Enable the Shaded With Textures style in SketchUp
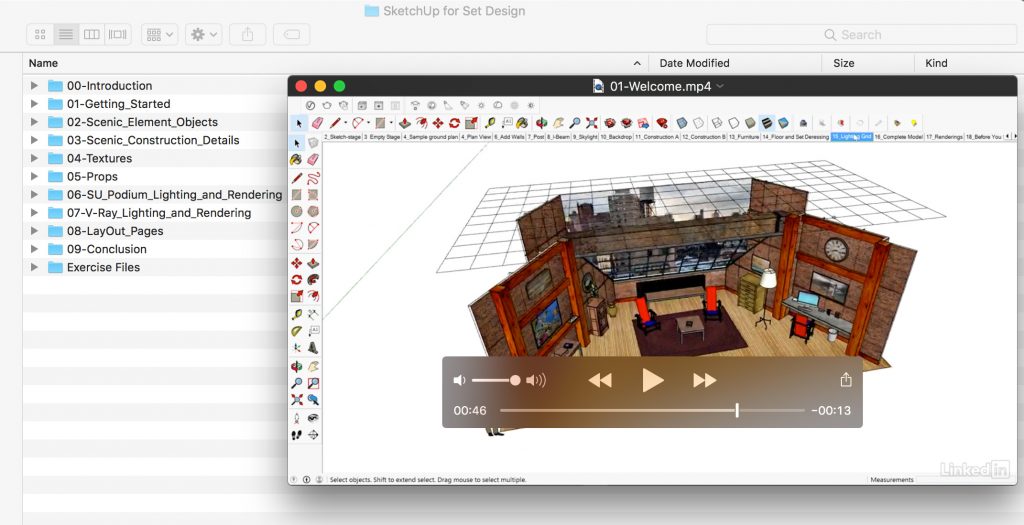The width and height of the screenshot is (1024, 525). point(767,123)
